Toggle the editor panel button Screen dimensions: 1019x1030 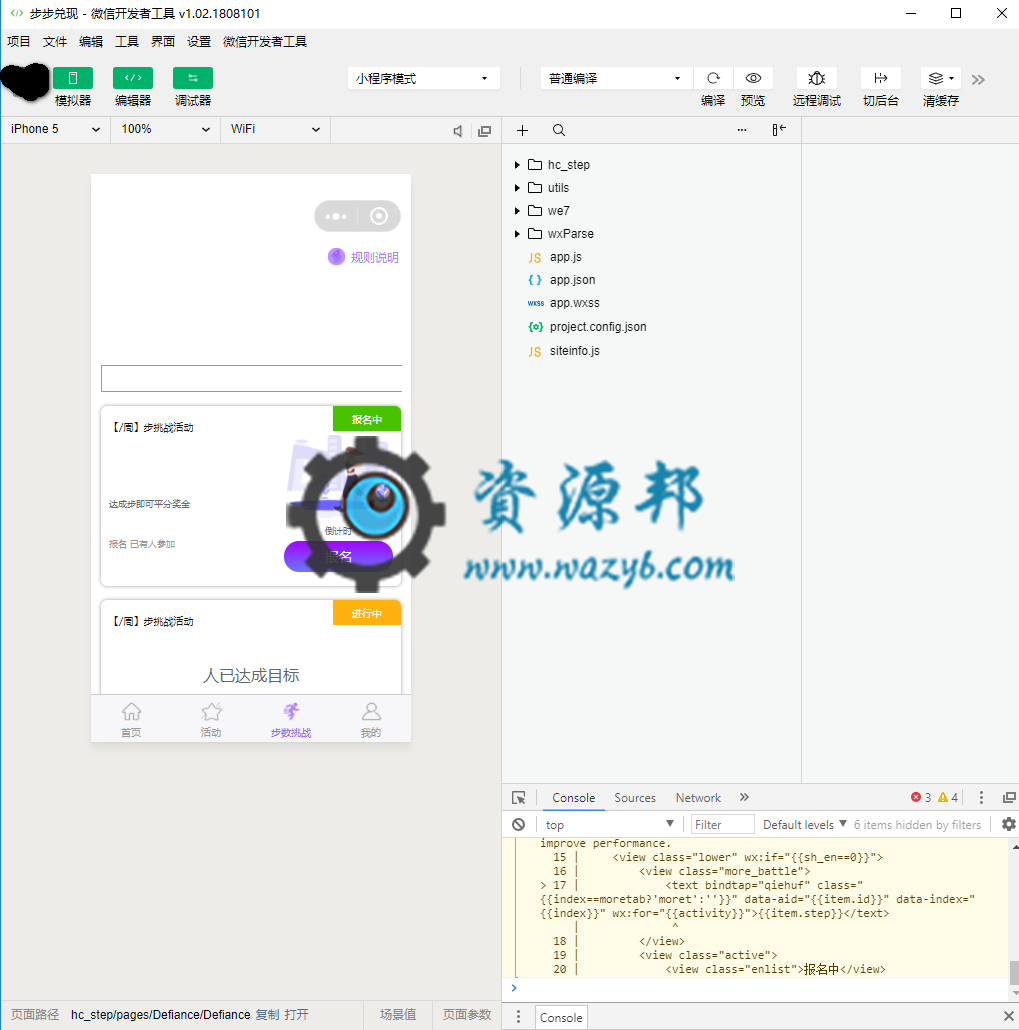pyautogui.click(x=133, y=78)
